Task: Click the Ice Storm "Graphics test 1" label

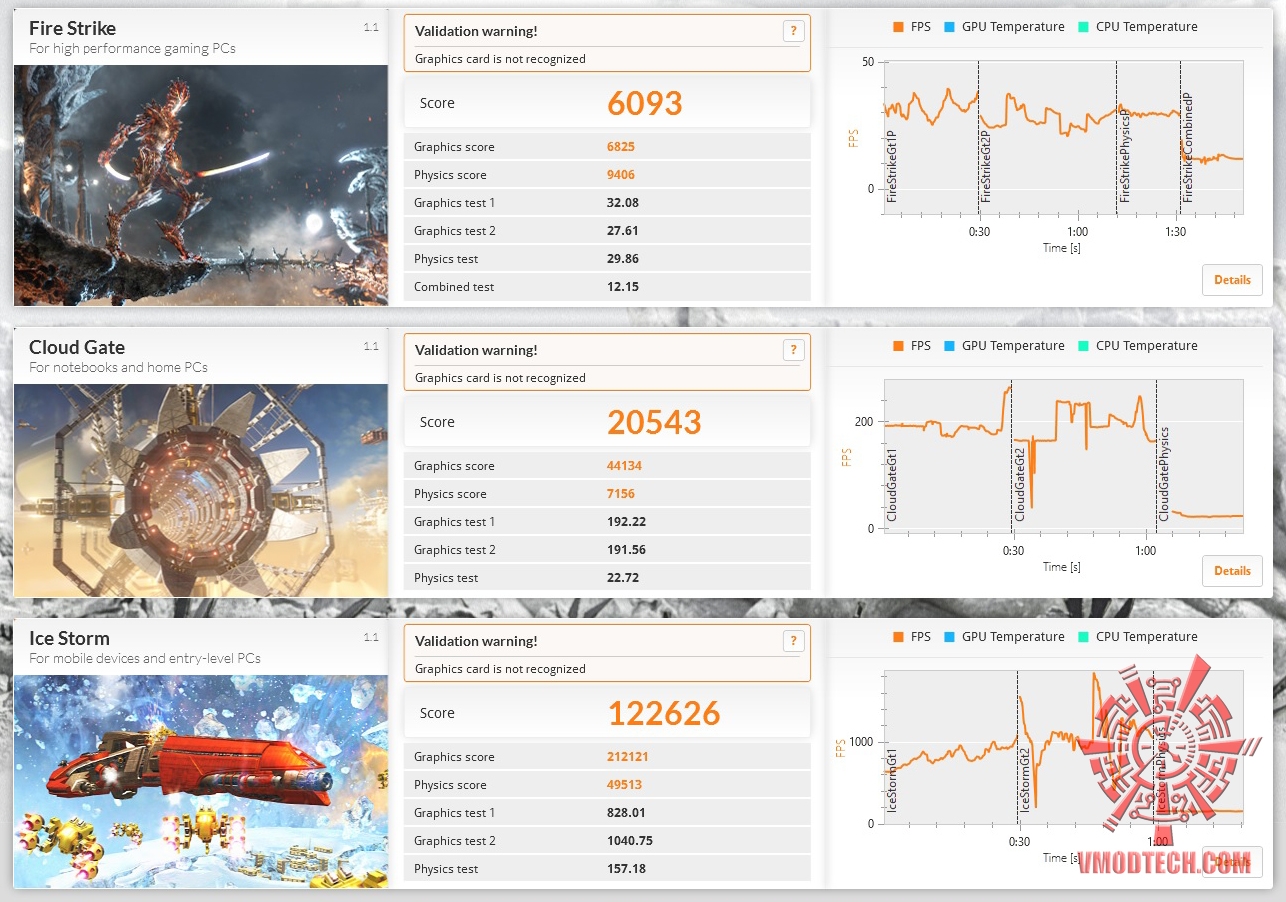Action: coord(454,813)
